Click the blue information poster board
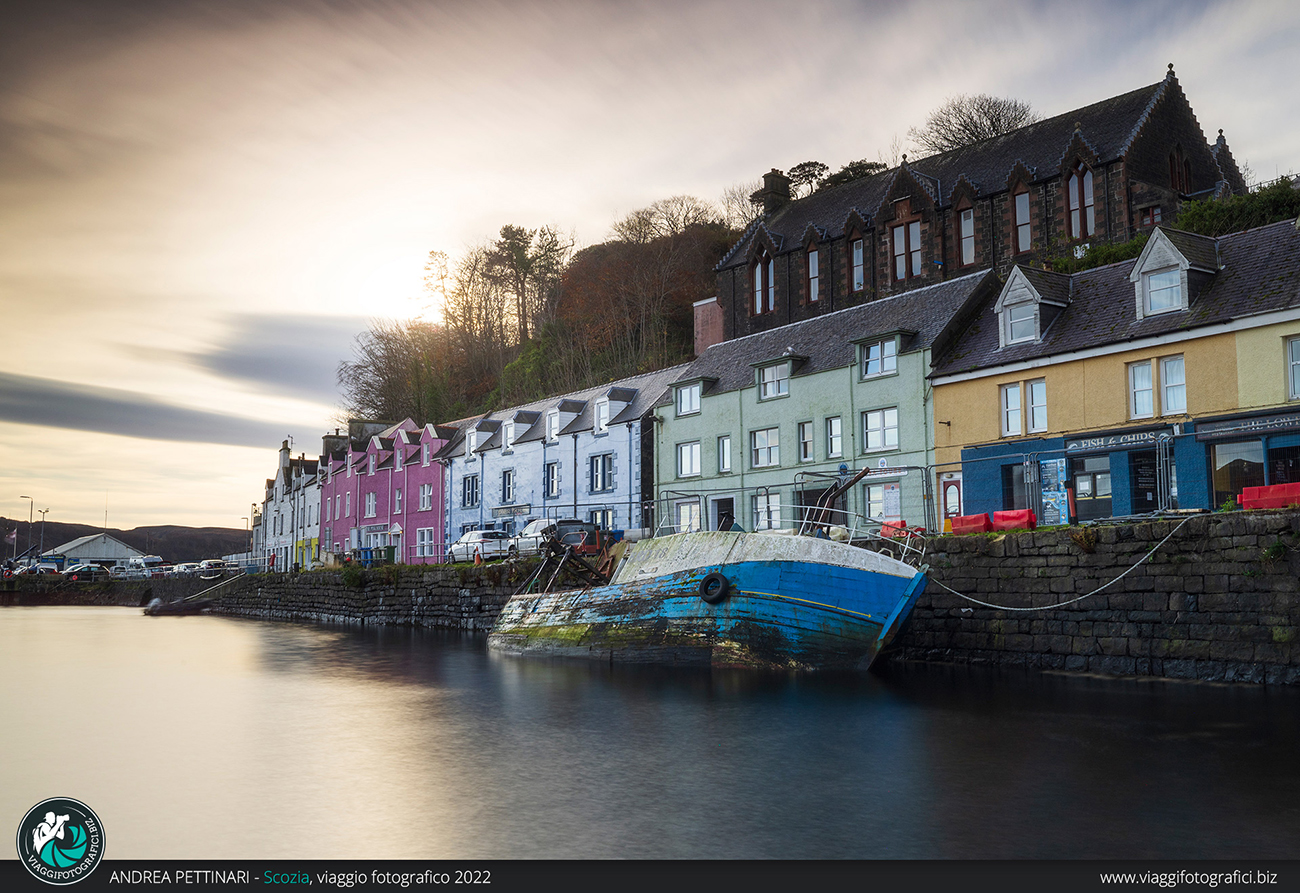The width and height of the screenshot is (1300, 893). [x=1052, y=490]
